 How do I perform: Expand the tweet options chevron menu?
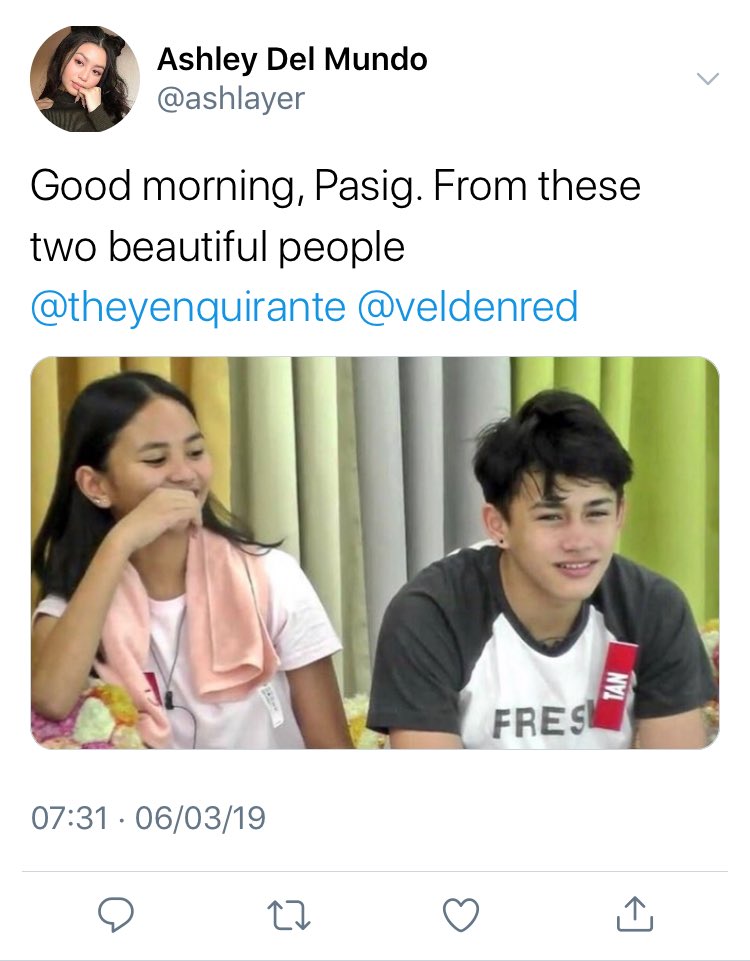[708, 78]
